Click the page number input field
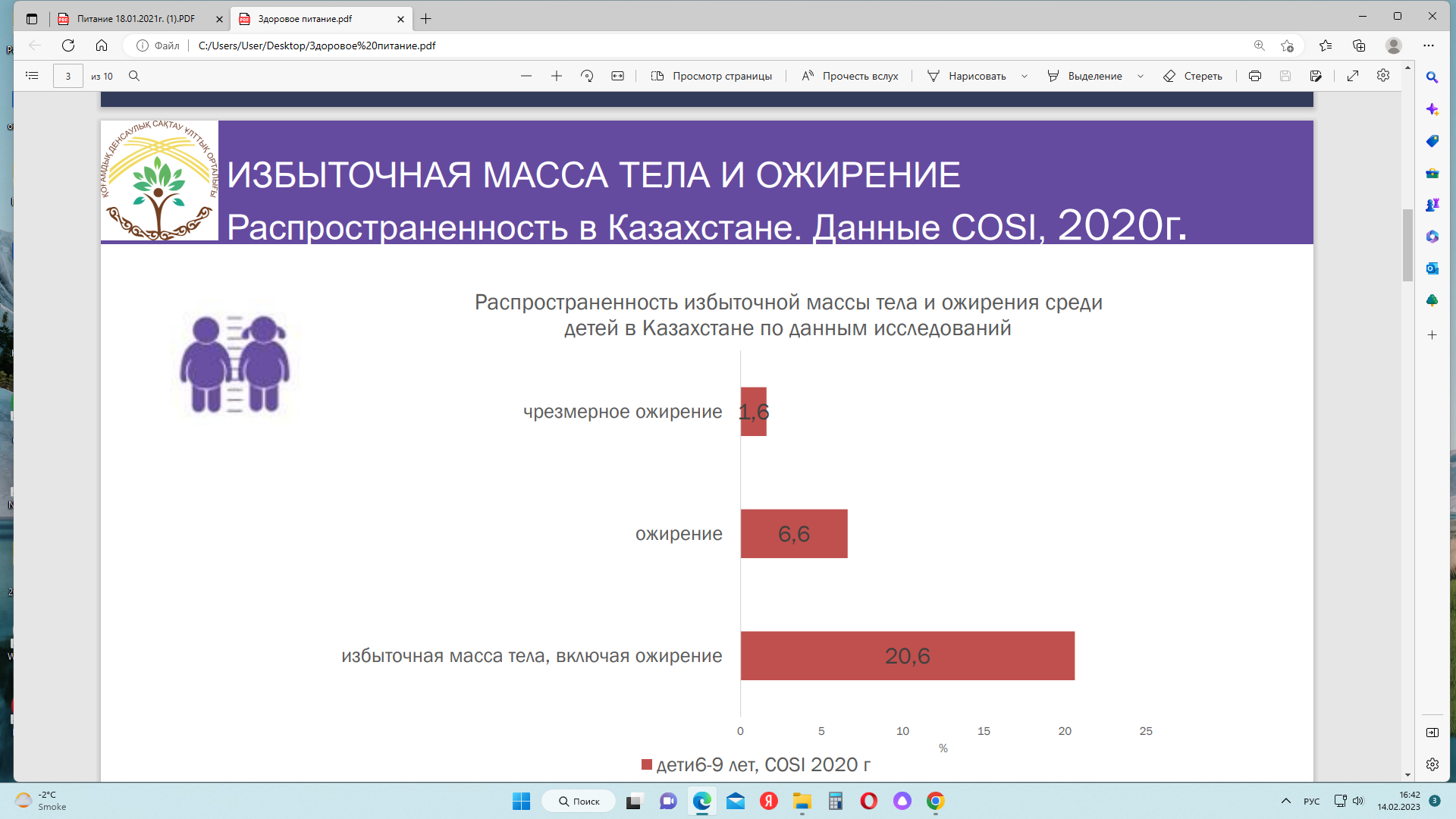This screenshot has width=1456, height=819. coord(68,76)
